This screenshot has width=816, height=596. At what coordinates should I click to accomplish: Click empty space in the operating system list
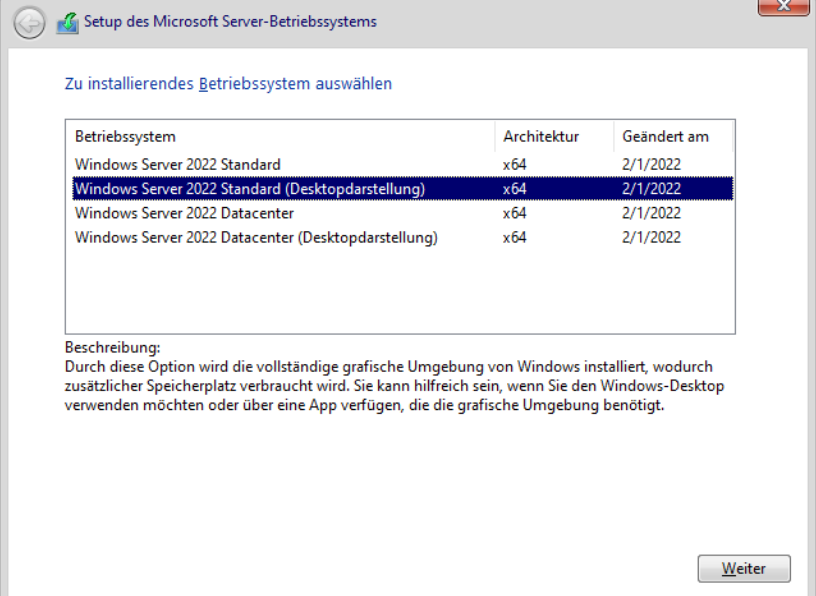click(400, 291)
